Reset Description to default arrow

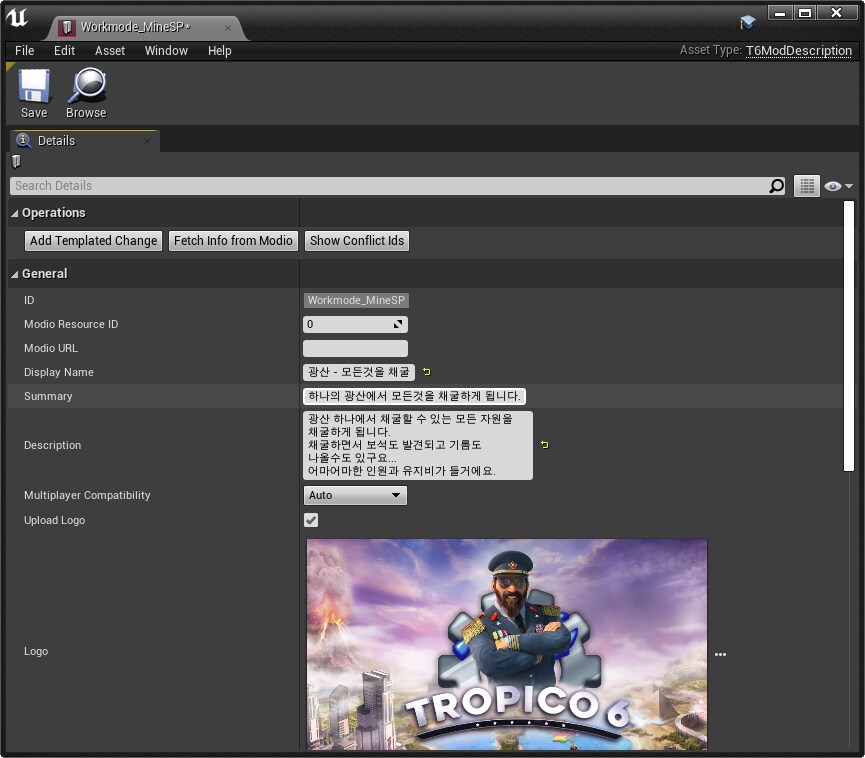tap(544, 445)
